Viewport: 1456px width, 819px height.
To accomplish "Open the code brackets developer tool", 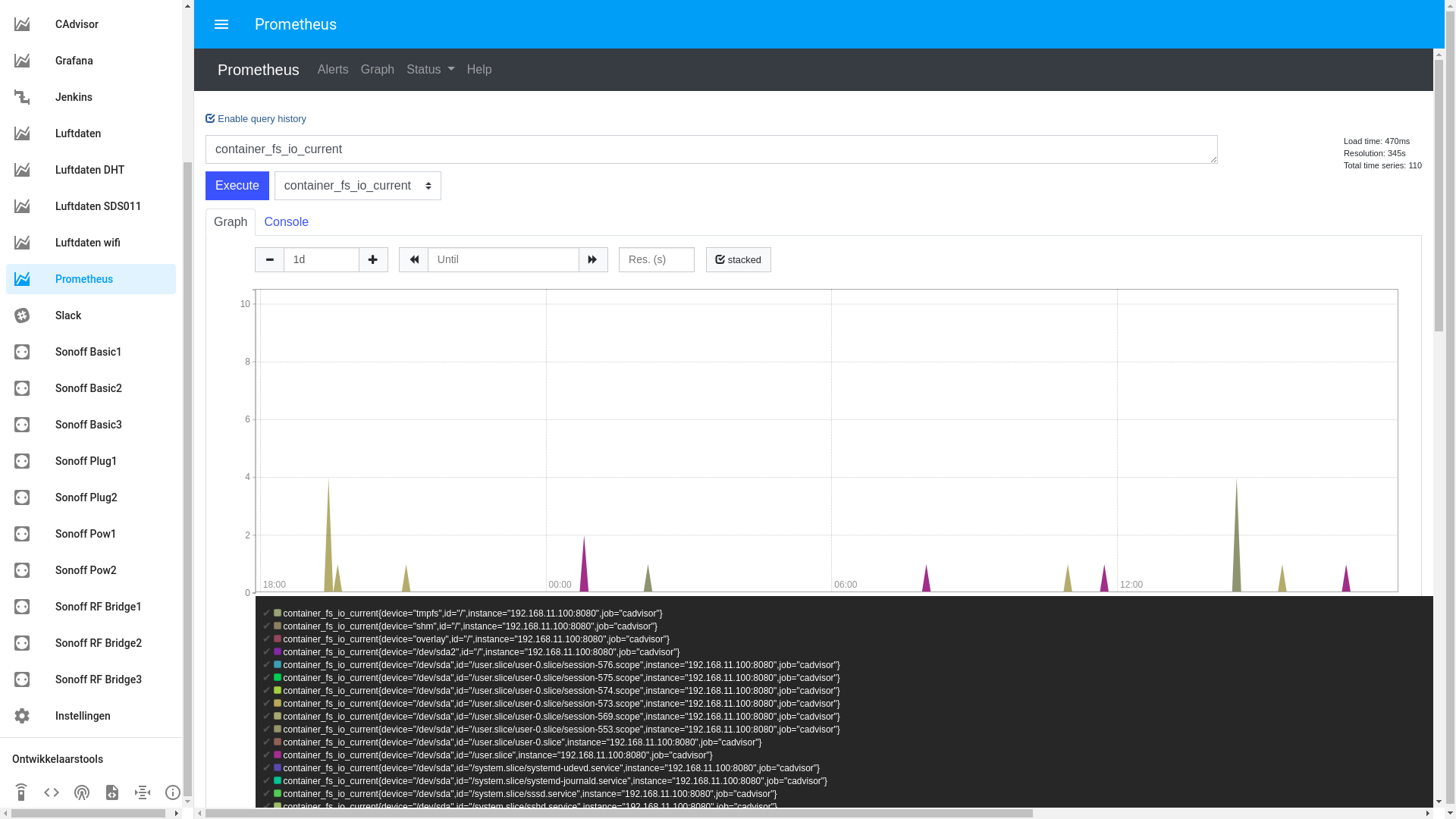I will [52, 792].
